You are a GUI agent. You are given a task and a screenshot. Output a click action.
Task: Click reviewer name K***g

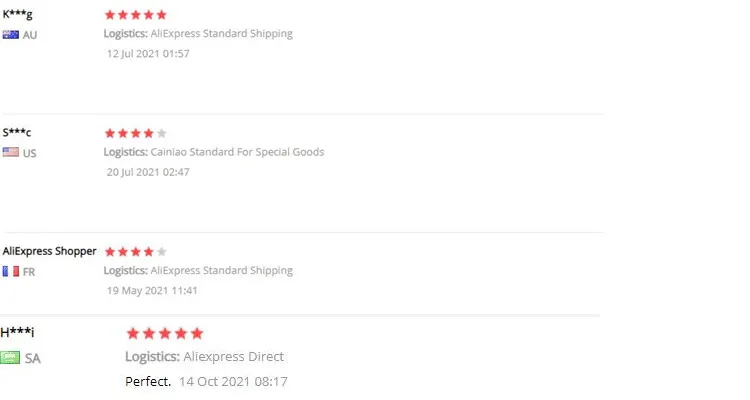pos(18,15)
